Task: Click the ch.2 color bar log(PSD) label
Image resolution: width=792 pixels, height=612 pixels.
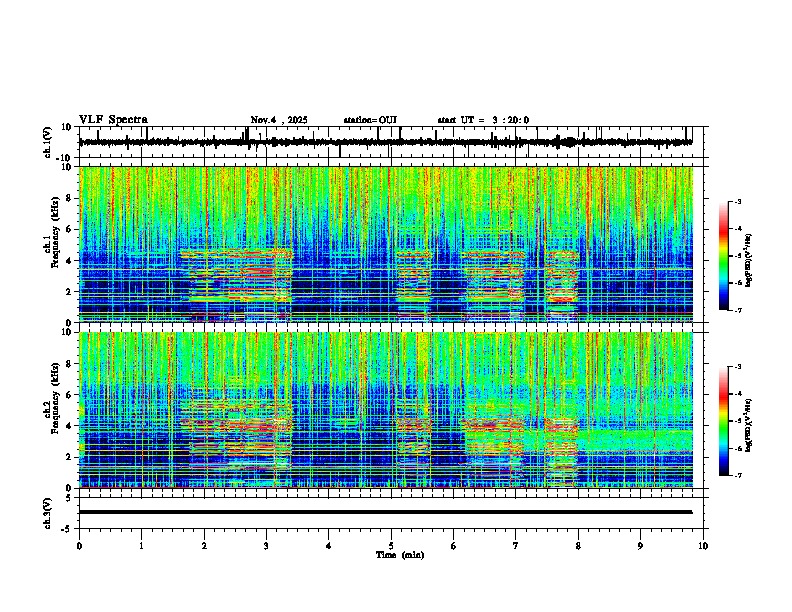Action: pos(748,425)
